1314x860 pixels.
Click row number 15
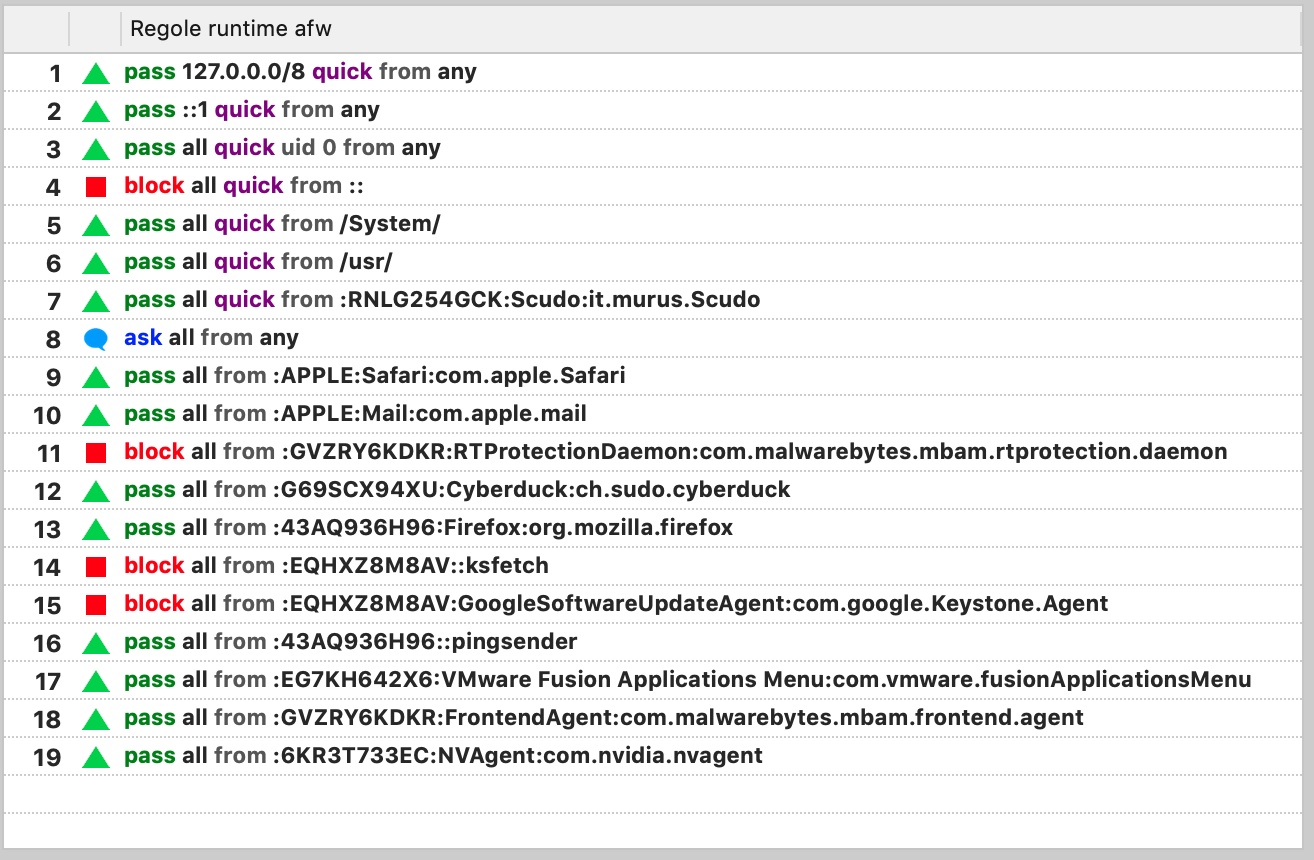click(x=48, y=606)
